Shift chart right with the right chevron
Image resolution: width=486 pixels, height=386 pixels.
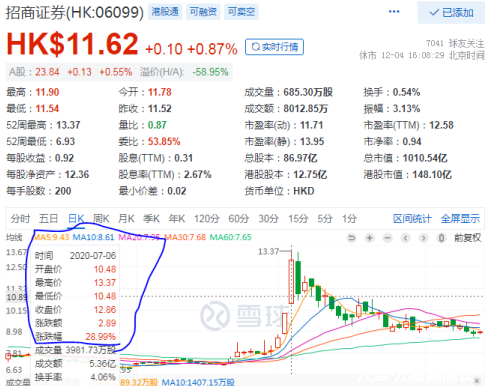pyautogui.click(x=423, y=238)
